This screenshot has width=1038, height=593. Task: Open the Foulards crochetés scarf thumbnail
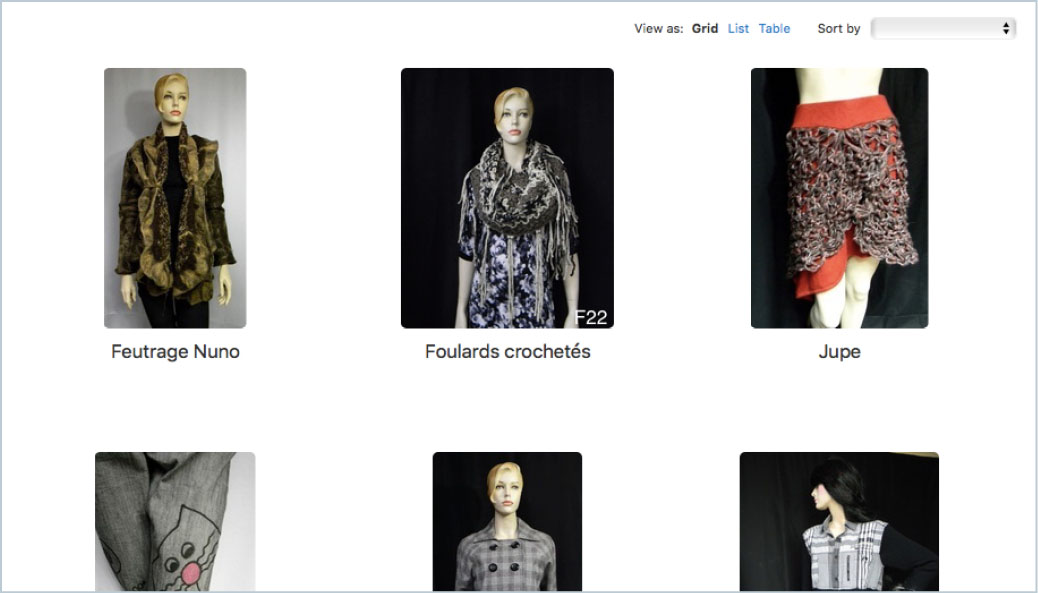[507, 198]
